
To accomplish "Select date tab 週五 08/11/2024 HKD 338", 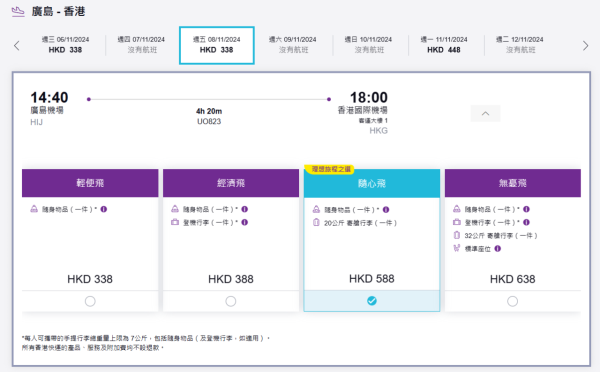I will click(217, 45).
